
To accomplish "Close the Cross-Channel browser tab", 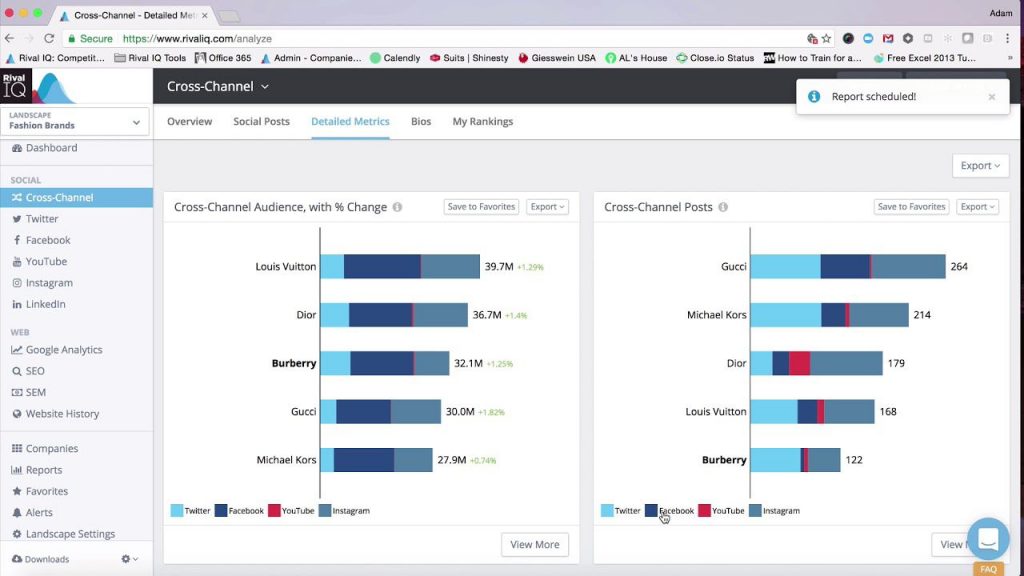I will point(204,15).
